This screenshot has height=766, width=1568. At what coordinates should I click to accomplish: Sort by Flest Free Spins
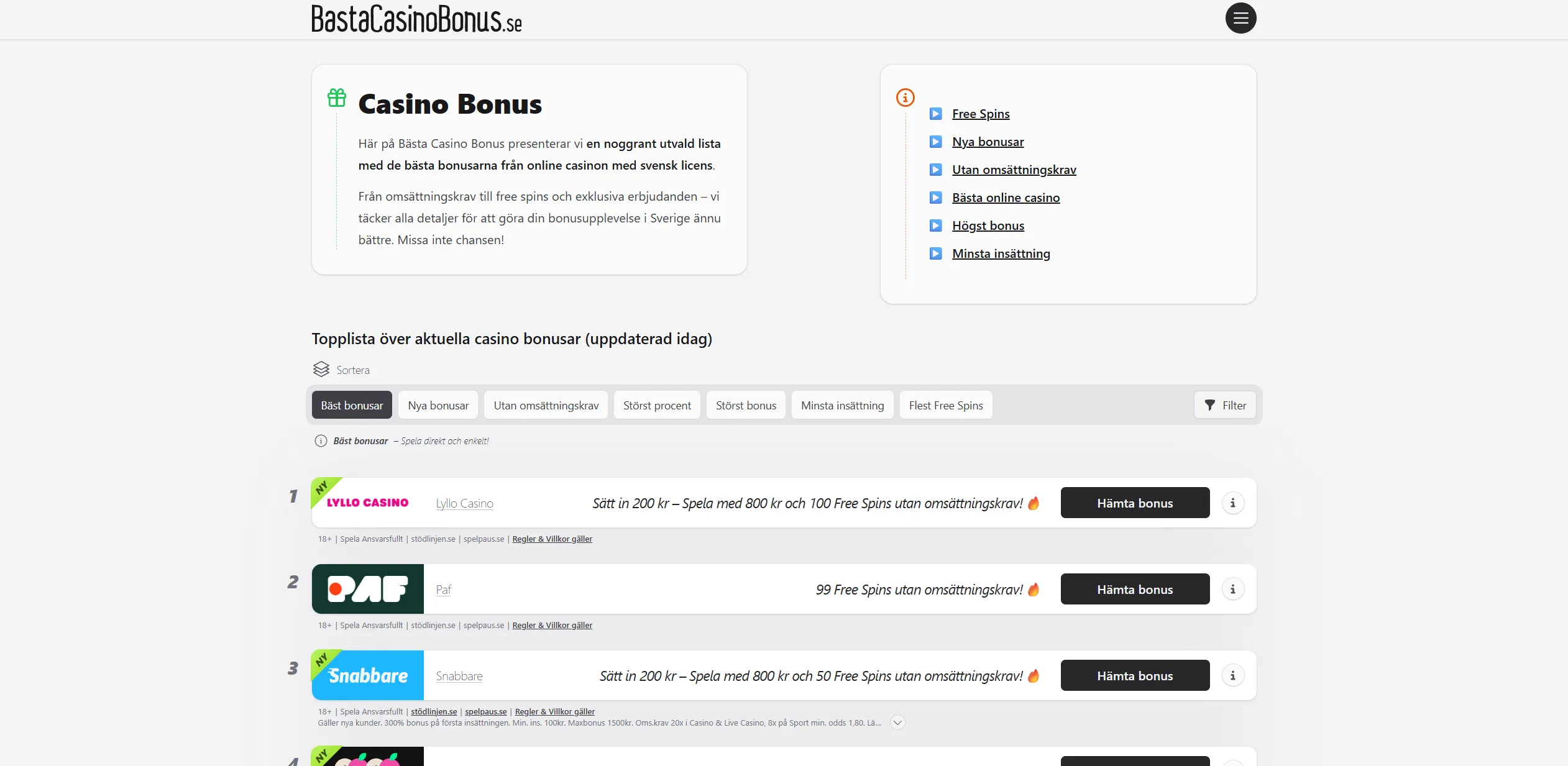[946, 405]
